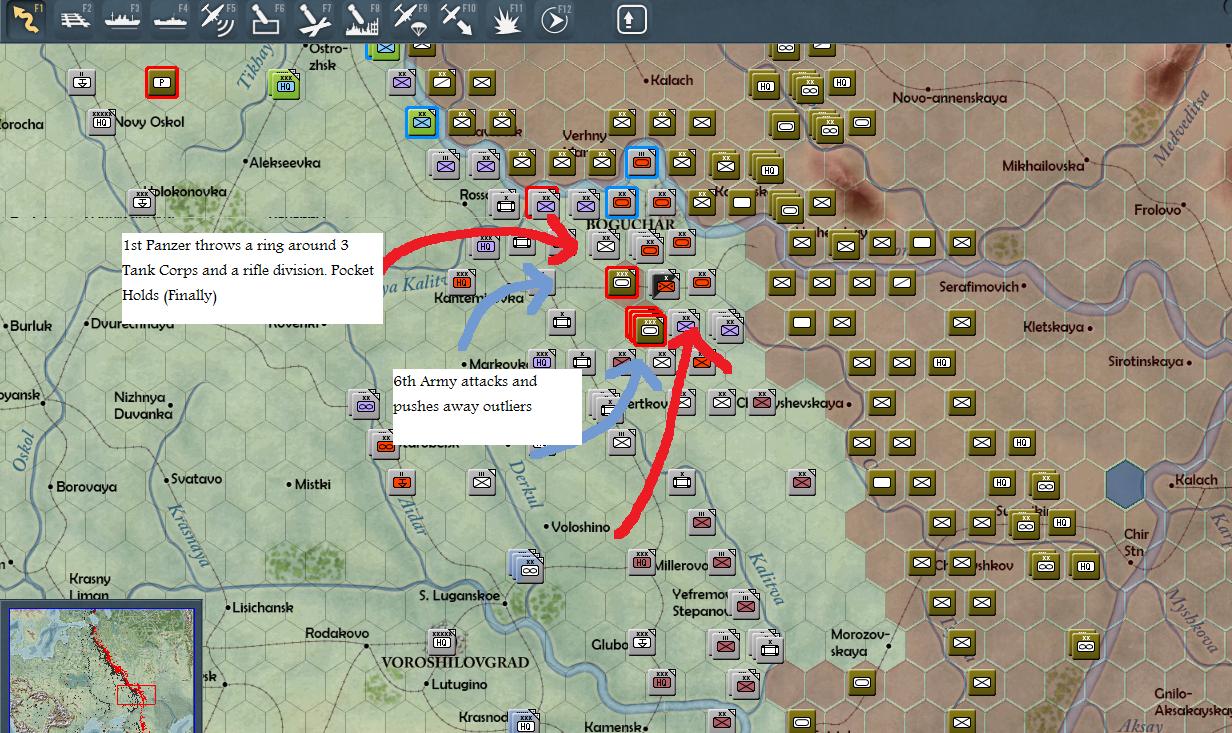Select the red-bordered P counter
Screen dimensions: 1232x733
click(161, 82)
